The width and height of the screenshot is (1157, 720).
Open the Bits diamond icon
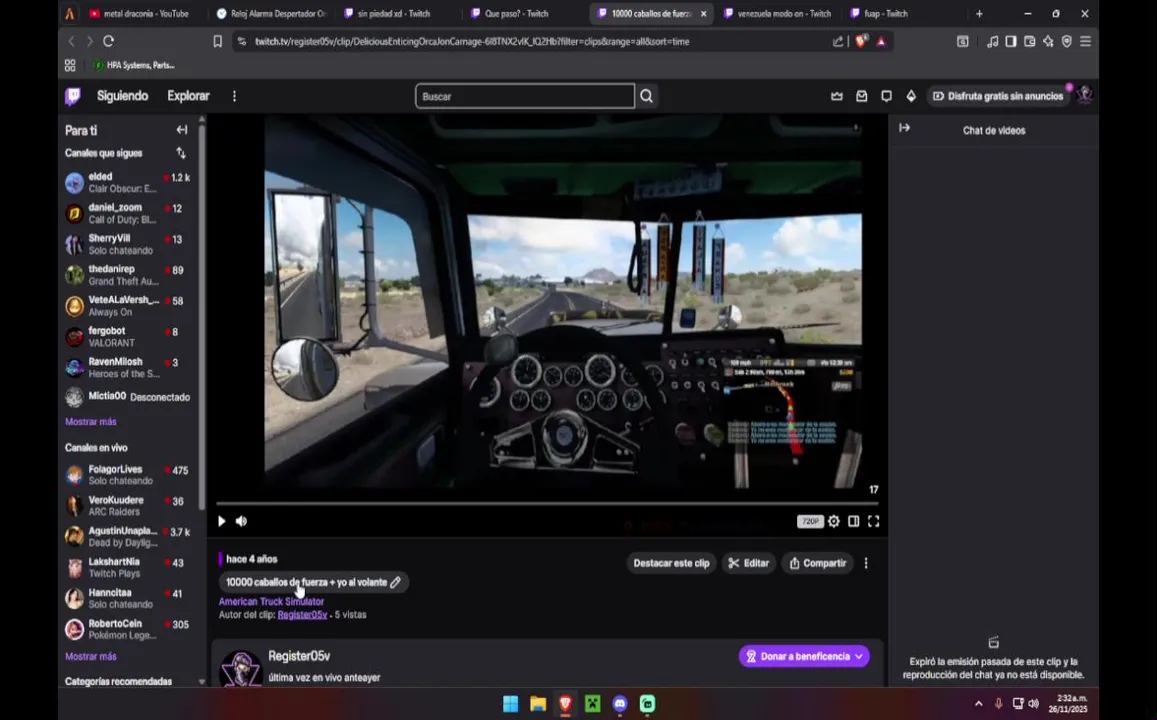pyautogui.click(x=911, y=96)
